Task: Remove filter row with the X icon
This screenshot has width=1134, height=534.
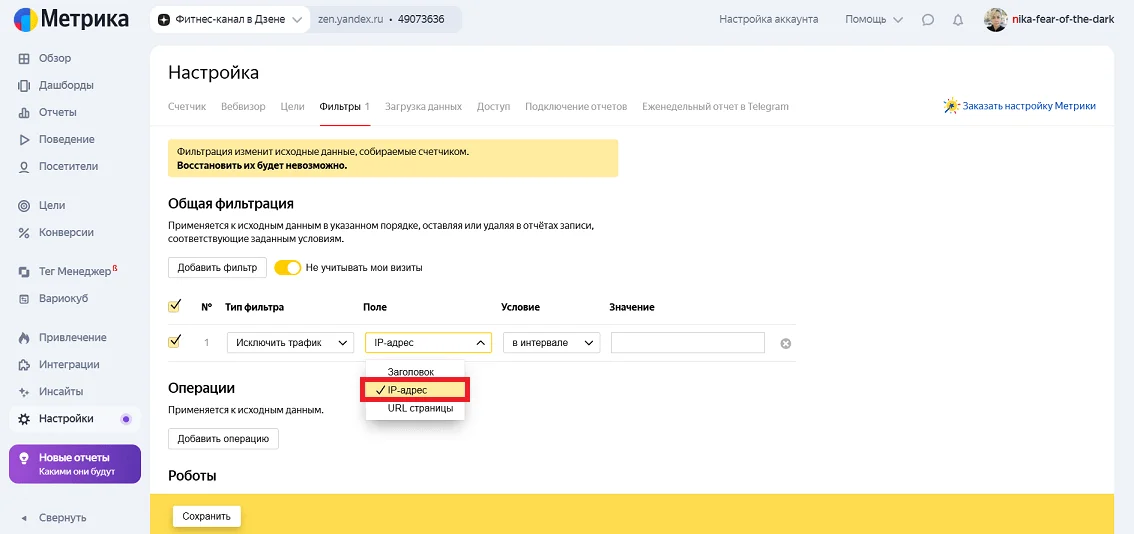Action: (785, 344)
